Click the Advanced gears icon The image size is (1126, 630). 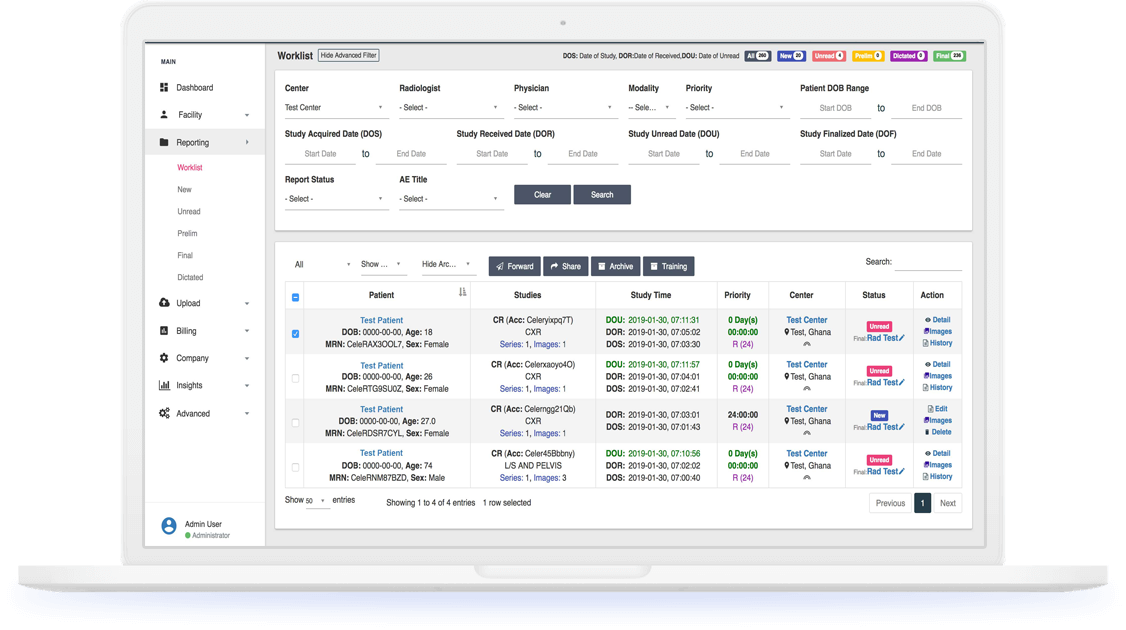coord(164,413)
